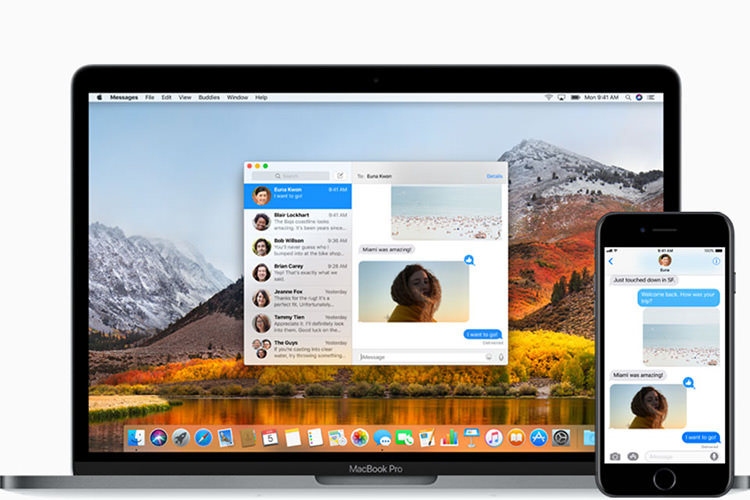Click the Mon 9:41 AM clock
Screen dimensions: 750x500
601,97
